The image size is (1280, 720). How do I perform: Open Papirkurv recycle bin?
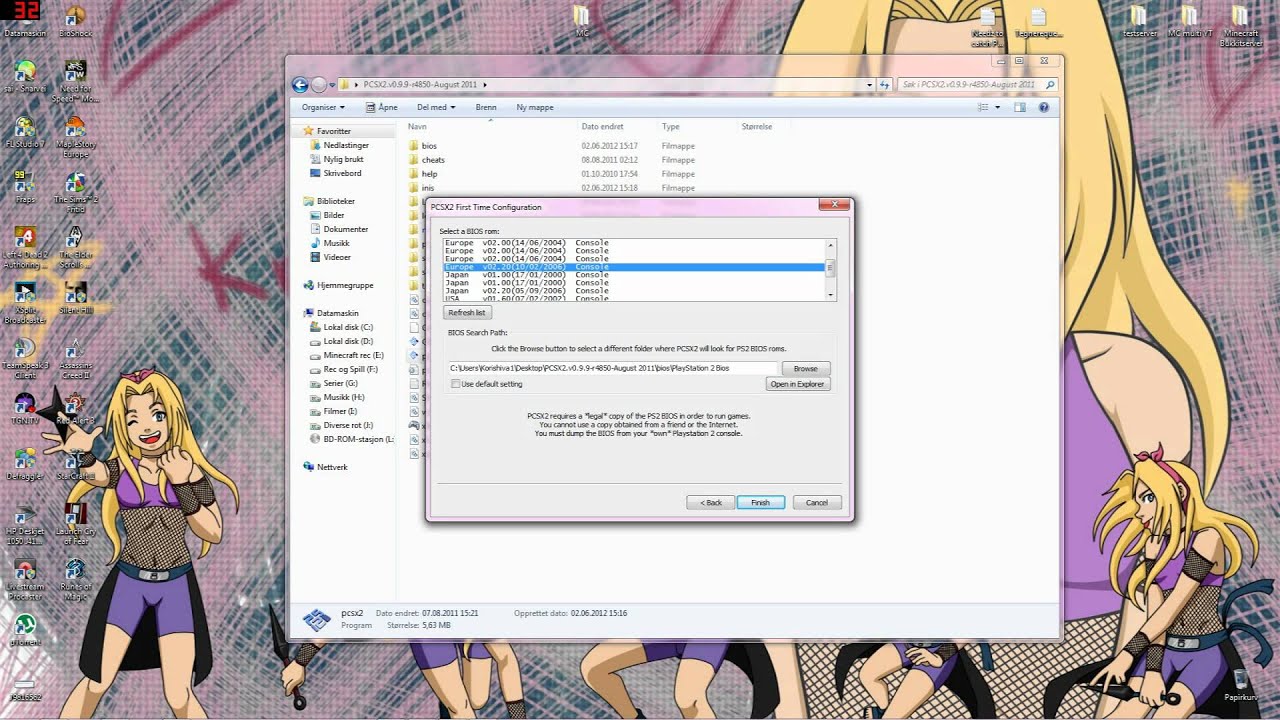tap(1240, 685)
